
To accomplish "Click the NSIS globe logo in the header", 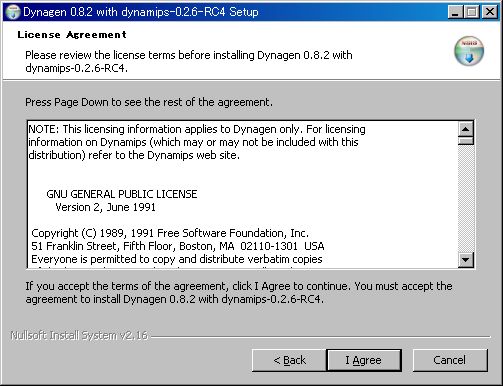I will tap(469, 51).
